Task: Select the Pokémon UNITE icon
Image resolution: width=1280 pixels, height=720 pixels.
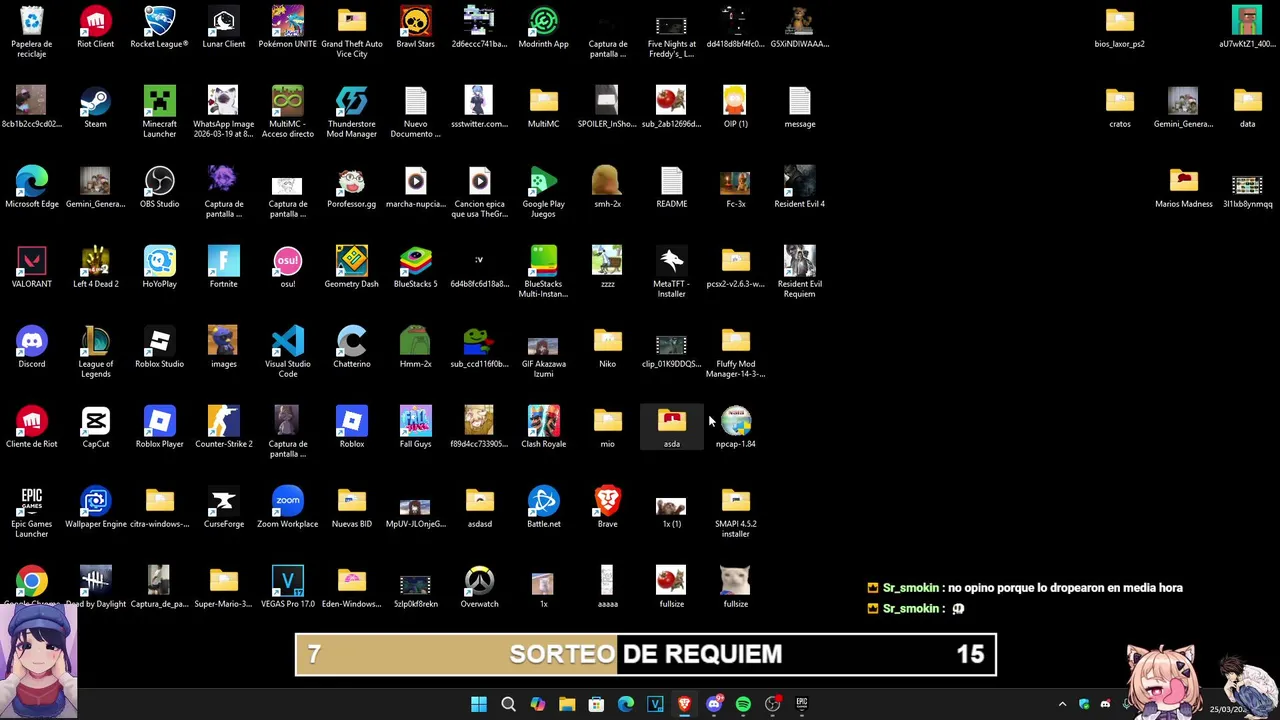Action: 288,22
